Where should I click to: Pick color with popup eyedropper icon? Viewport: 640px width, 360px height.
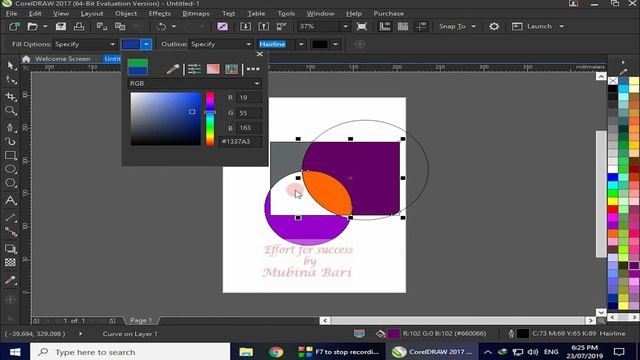tap(173, 69)
